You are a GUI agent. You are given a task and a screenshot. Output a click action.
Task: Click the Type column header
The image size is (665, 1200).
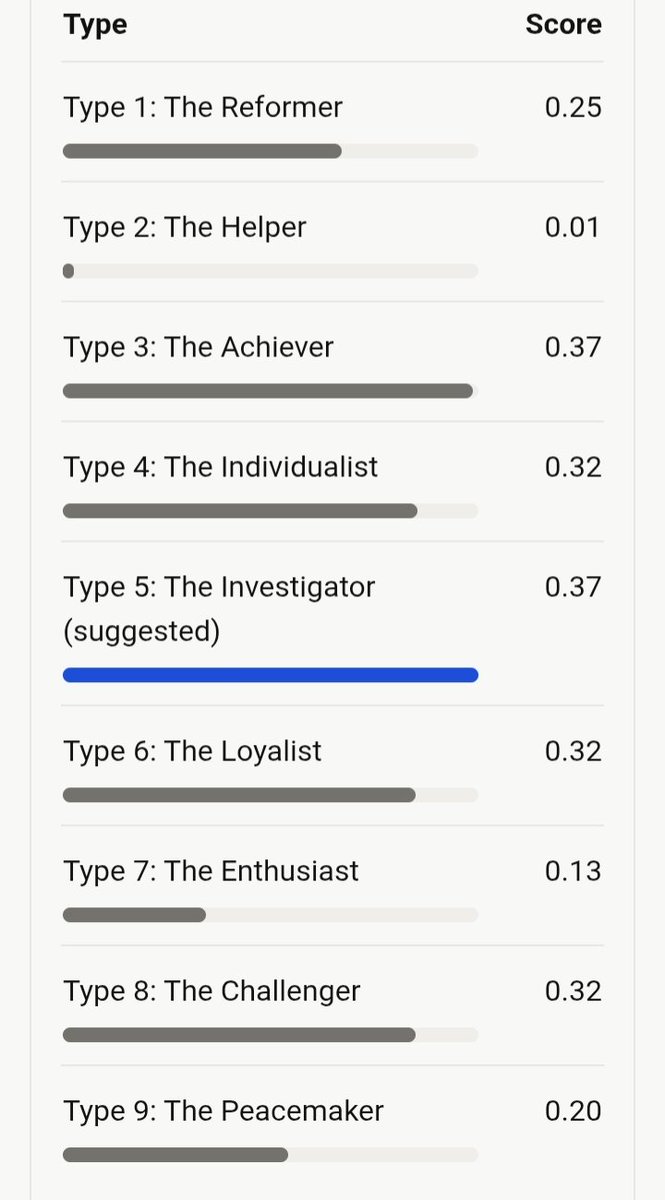tap(95, 25)
